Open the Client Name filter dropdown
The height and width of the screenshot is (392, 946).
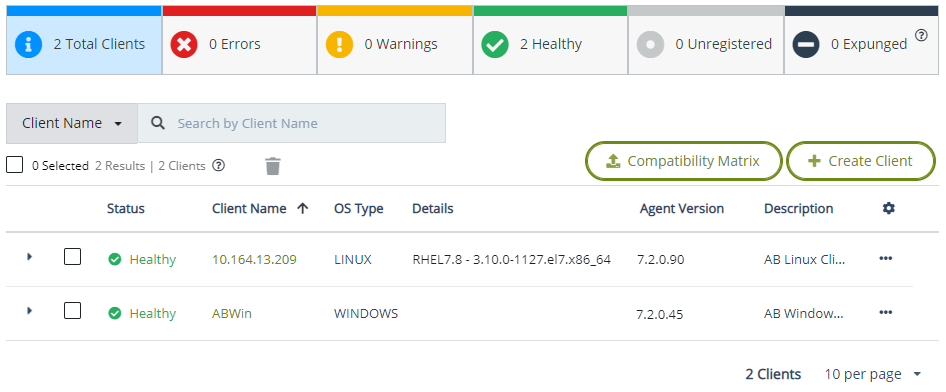[x=72, y=123]
